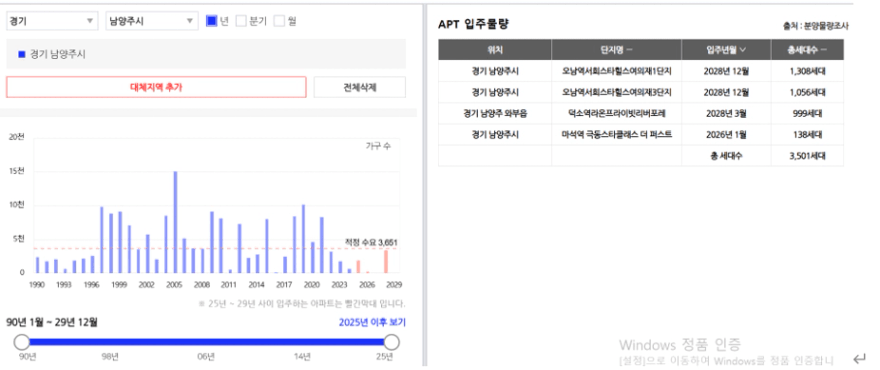Click the tall 2005 bar in chart
This screenshot has height=370, width=880.
tap(175, 222)
